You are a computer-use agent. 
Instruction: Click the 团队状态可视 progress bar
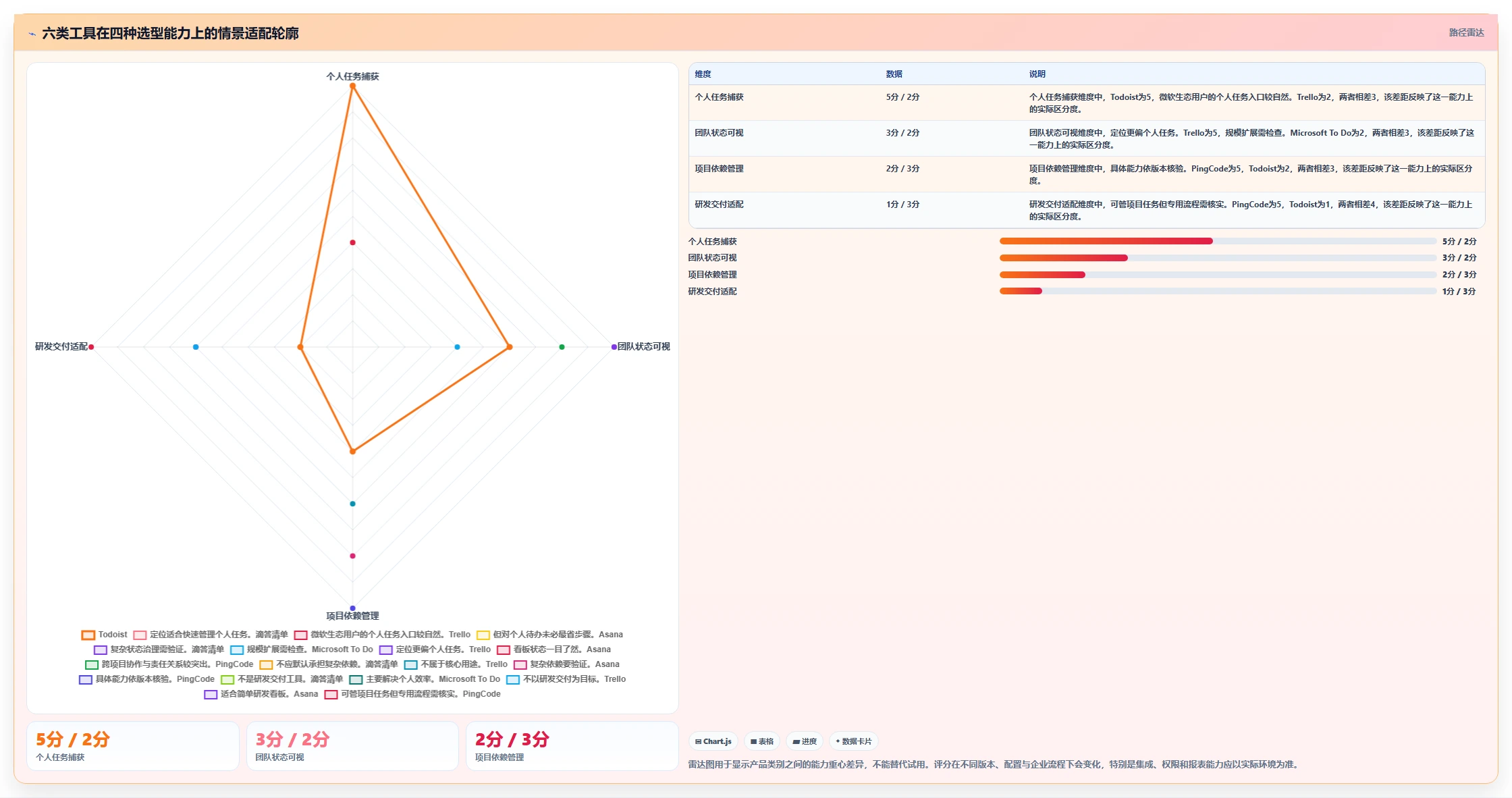[1218, 258]
